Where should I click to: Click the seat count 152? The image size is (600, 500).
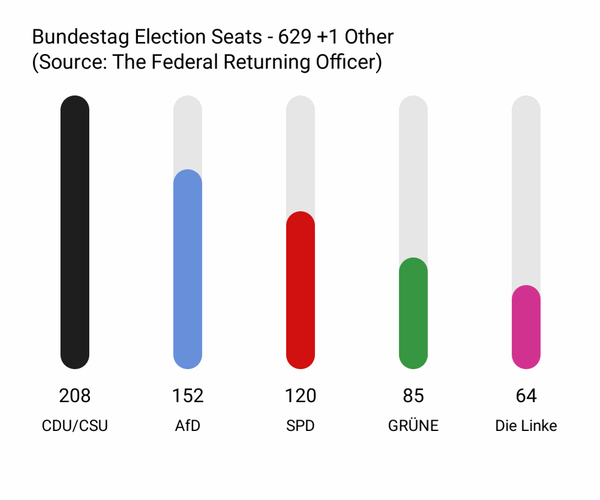[x=188, y=395]
